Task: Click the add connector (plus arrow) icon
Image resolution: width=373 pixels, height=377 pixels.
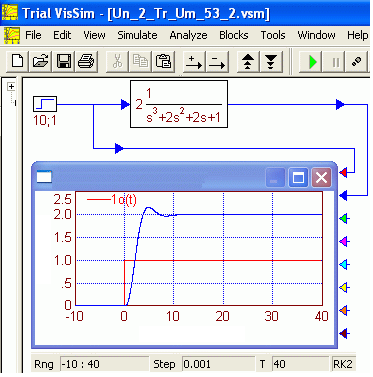Action: pyautogui.click(x=194, y=62)
